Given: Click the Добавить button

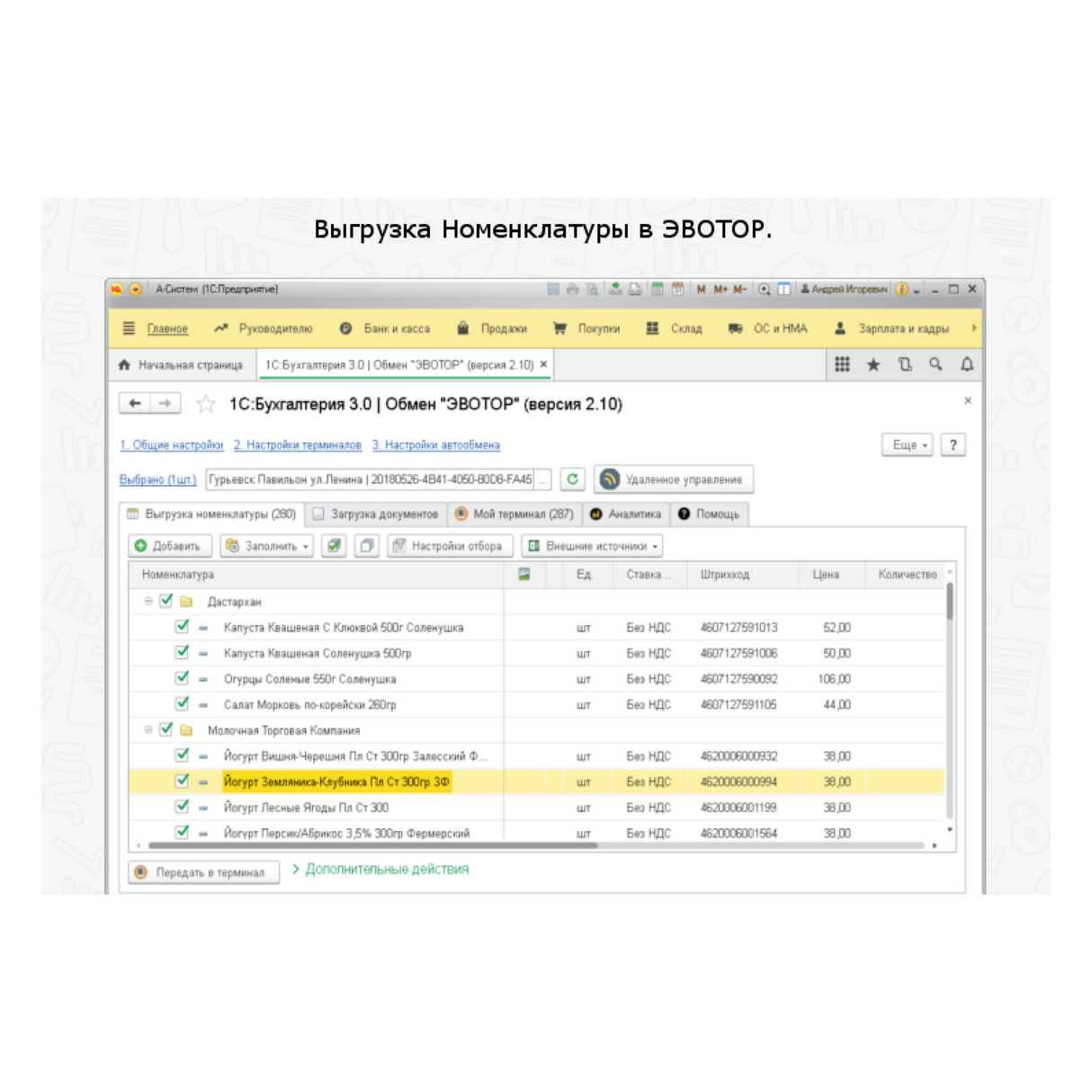Looking at the screenshot, I should (170, 546).
